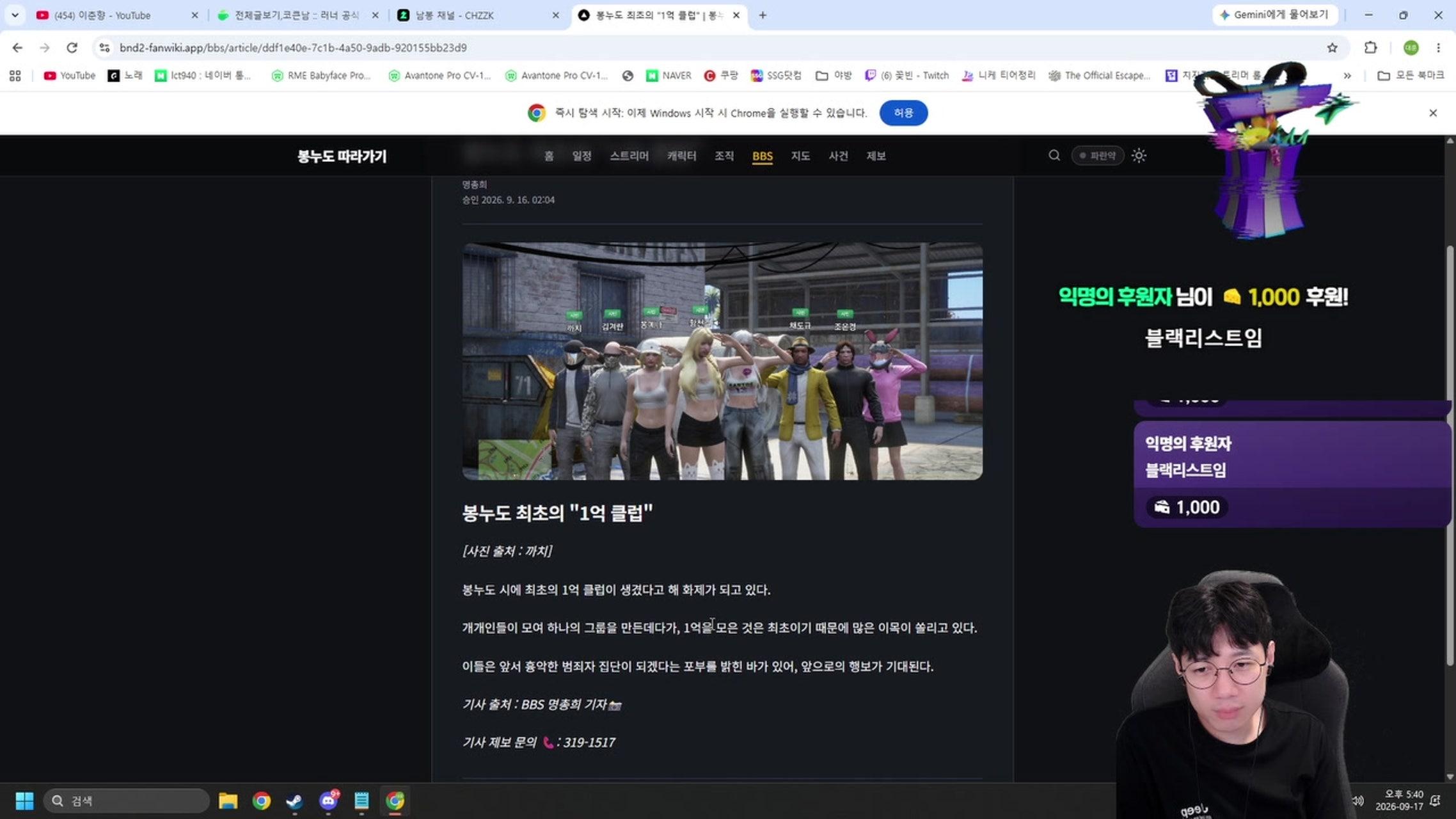Click the site info icon in address bar

(104, 47)
